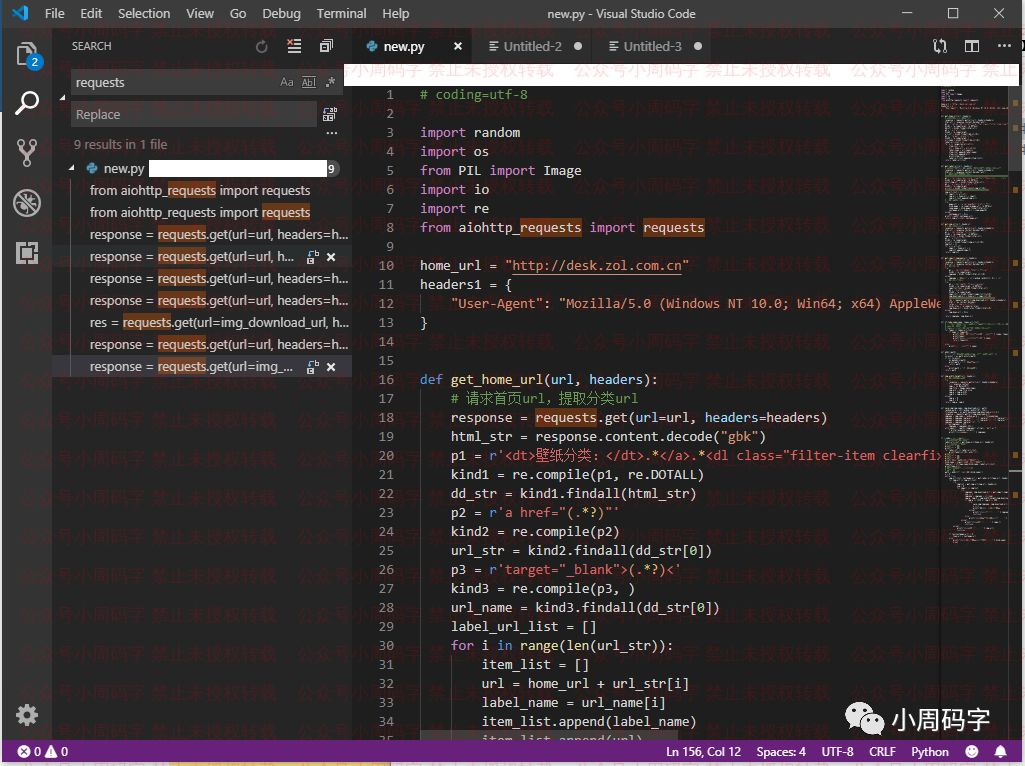Click the Manage gear icon
Image resolution: width=1025 pixels, height=766 pixels.
[x=27, y=714]
